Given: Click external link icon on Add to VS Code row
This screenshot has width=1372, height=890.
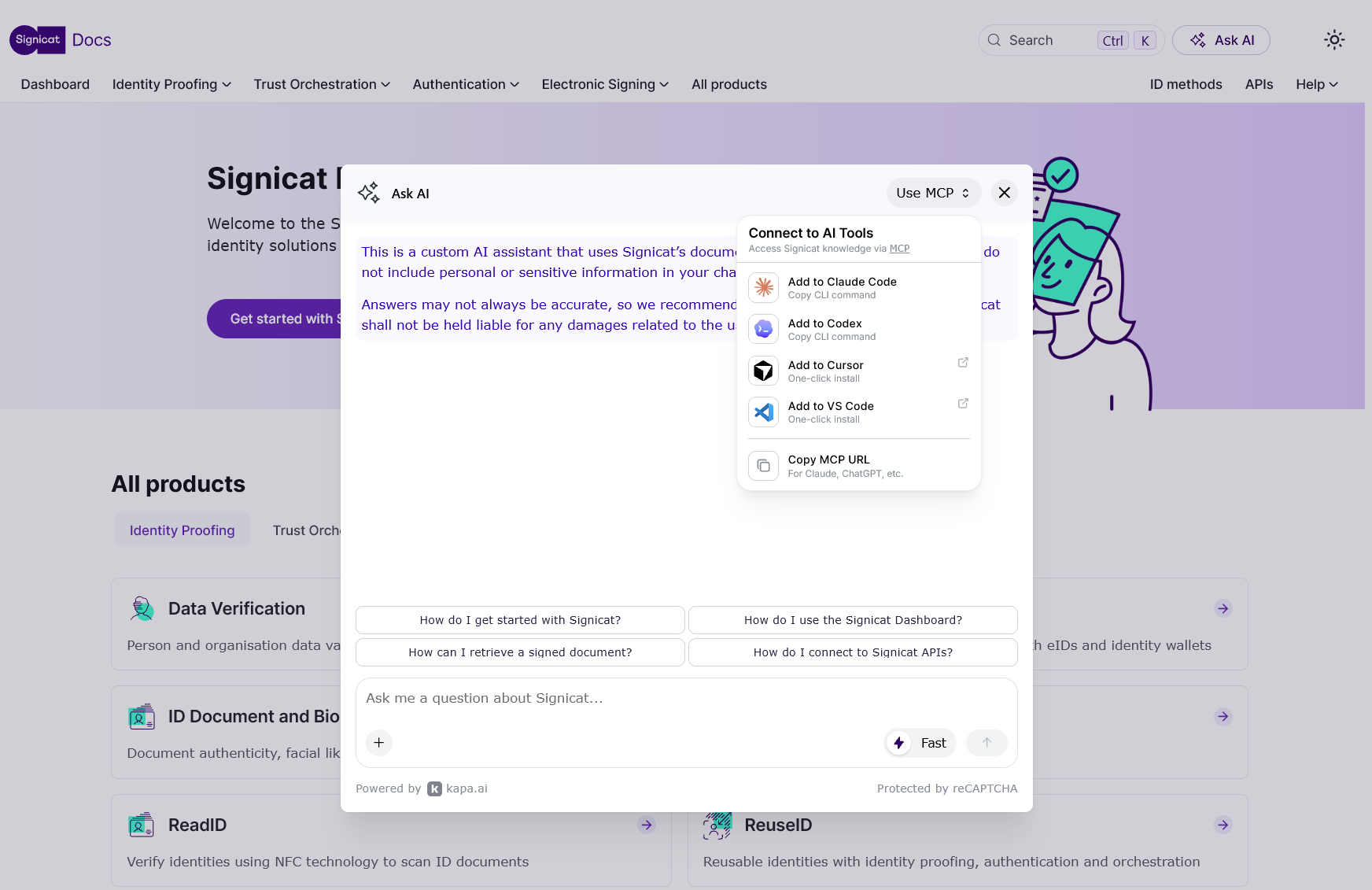Looking at the screenshot, I should click(x=963, y=404).
